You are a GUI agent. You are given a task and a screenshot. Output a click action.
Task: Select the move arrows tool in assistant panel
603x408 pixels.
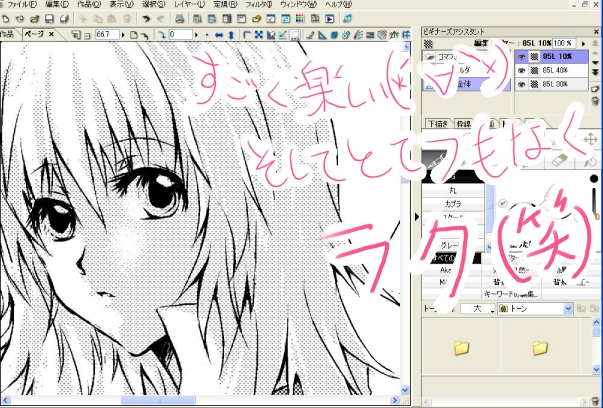591,139
